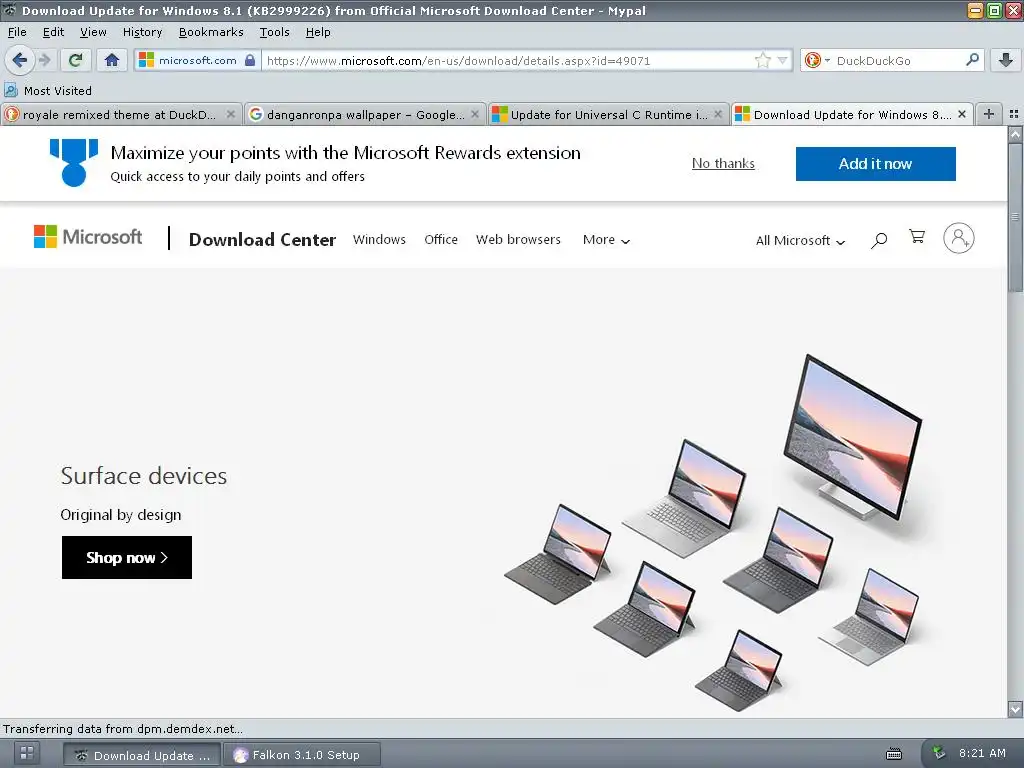
Task: Click the Shop now button
Action: [127, 557]
